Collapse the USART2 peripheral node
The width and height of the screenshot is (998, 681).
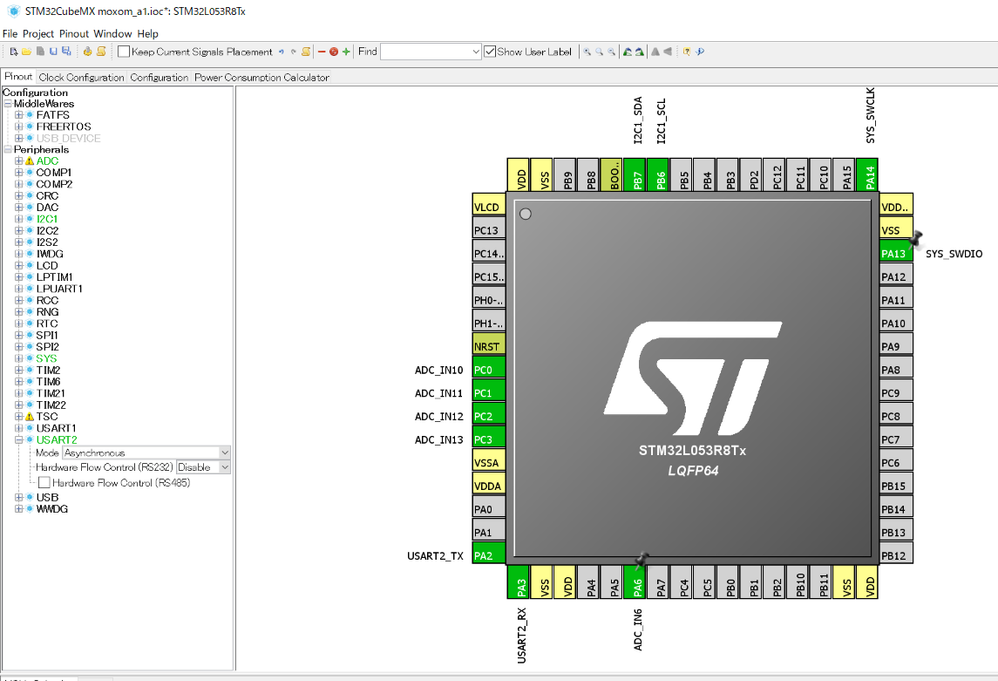click(18, 440)
